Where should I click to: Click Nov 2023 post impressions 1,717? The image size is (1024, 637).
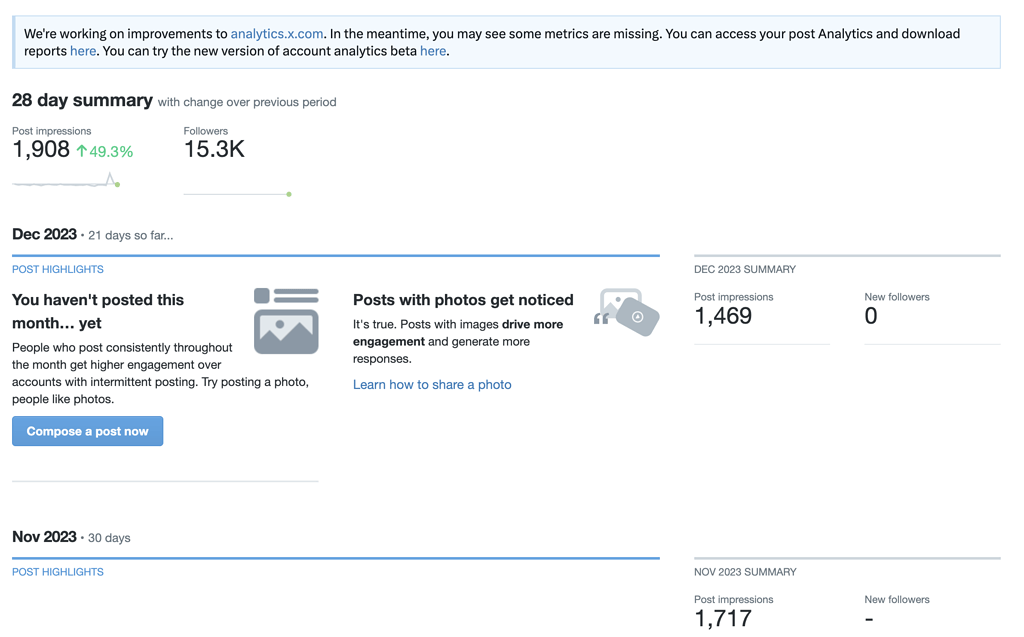click(723, 618)
